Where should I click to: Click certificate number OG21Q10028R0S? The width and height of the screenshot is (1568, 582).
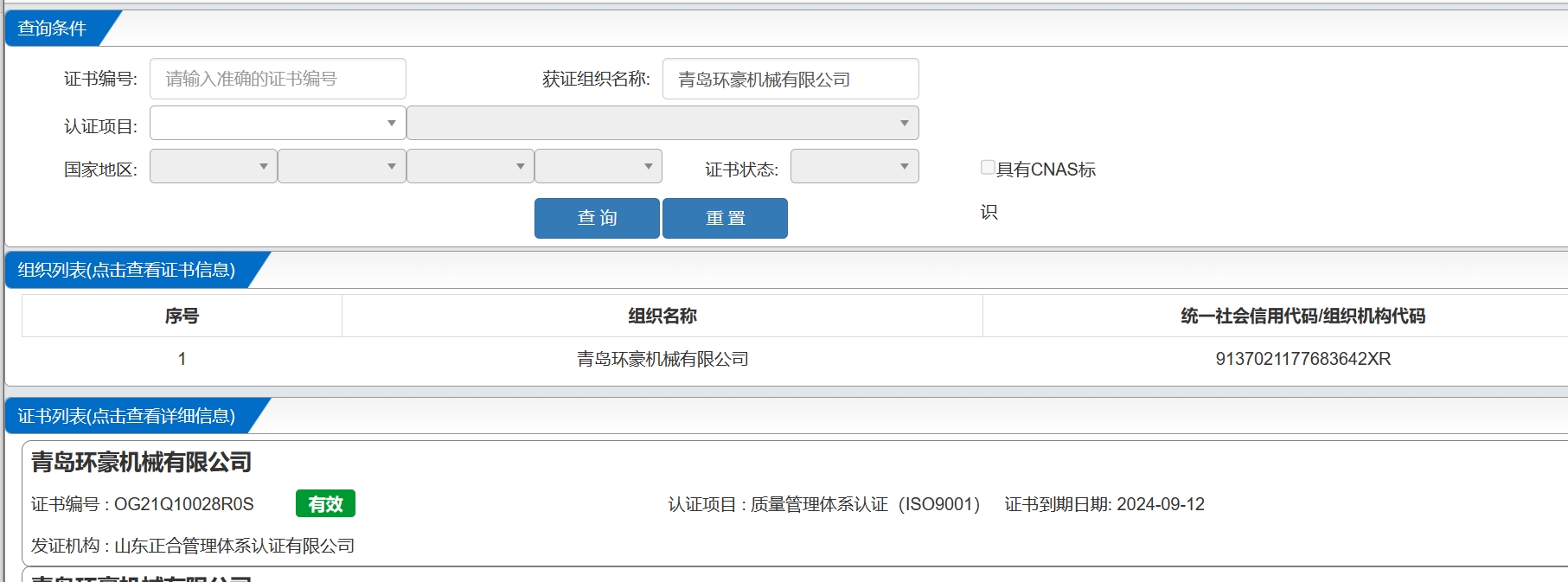point(183,504)
